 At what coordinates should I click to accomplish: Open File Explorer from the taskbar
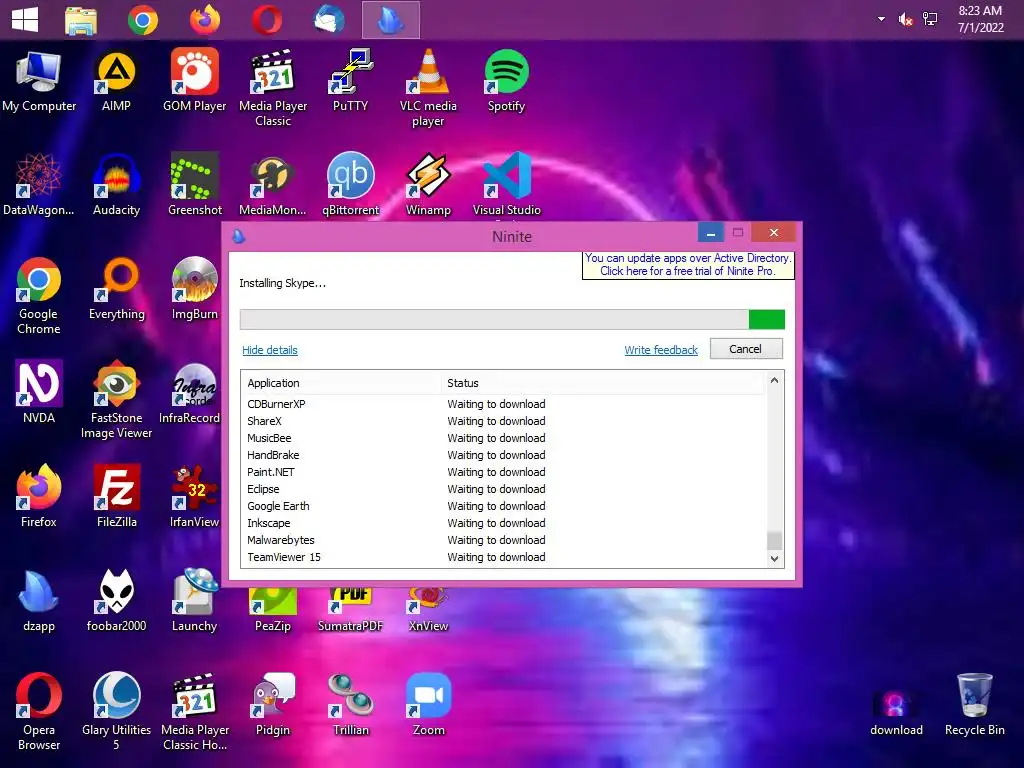(x=81, y=20)
